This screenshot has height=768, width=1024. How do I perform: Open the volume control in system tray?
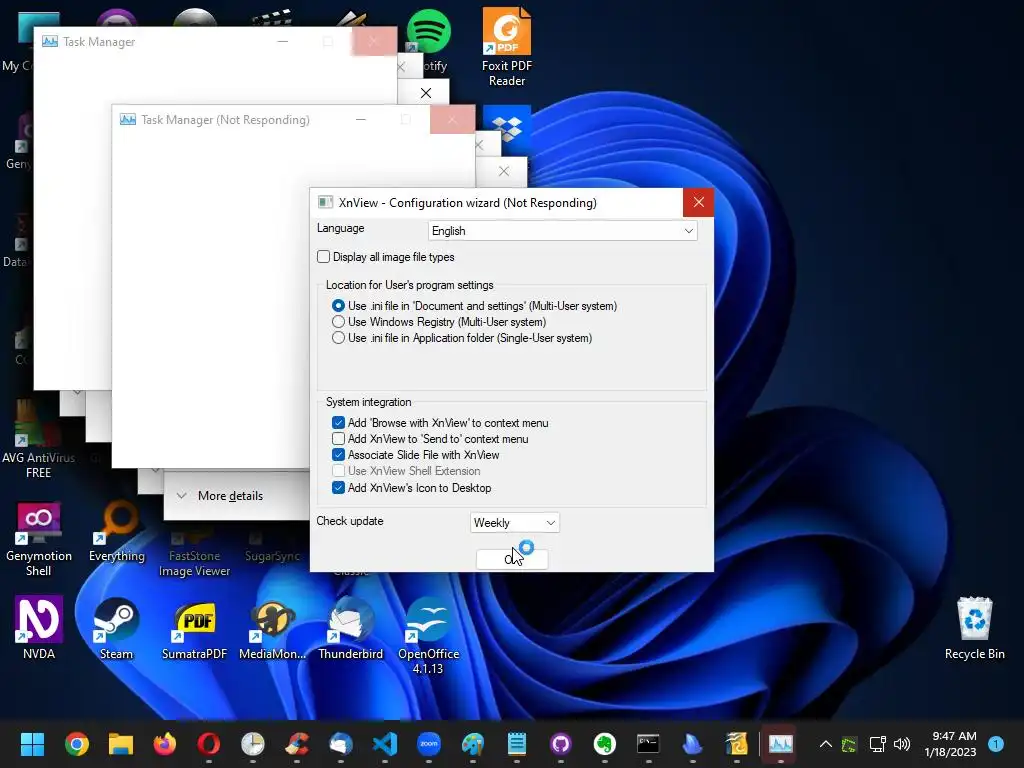click(x=902, y=744)
